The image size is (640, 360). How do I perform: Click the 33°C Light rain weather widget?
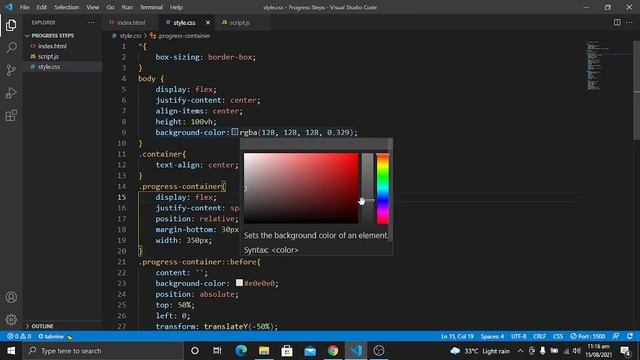(x=480, y=351)
